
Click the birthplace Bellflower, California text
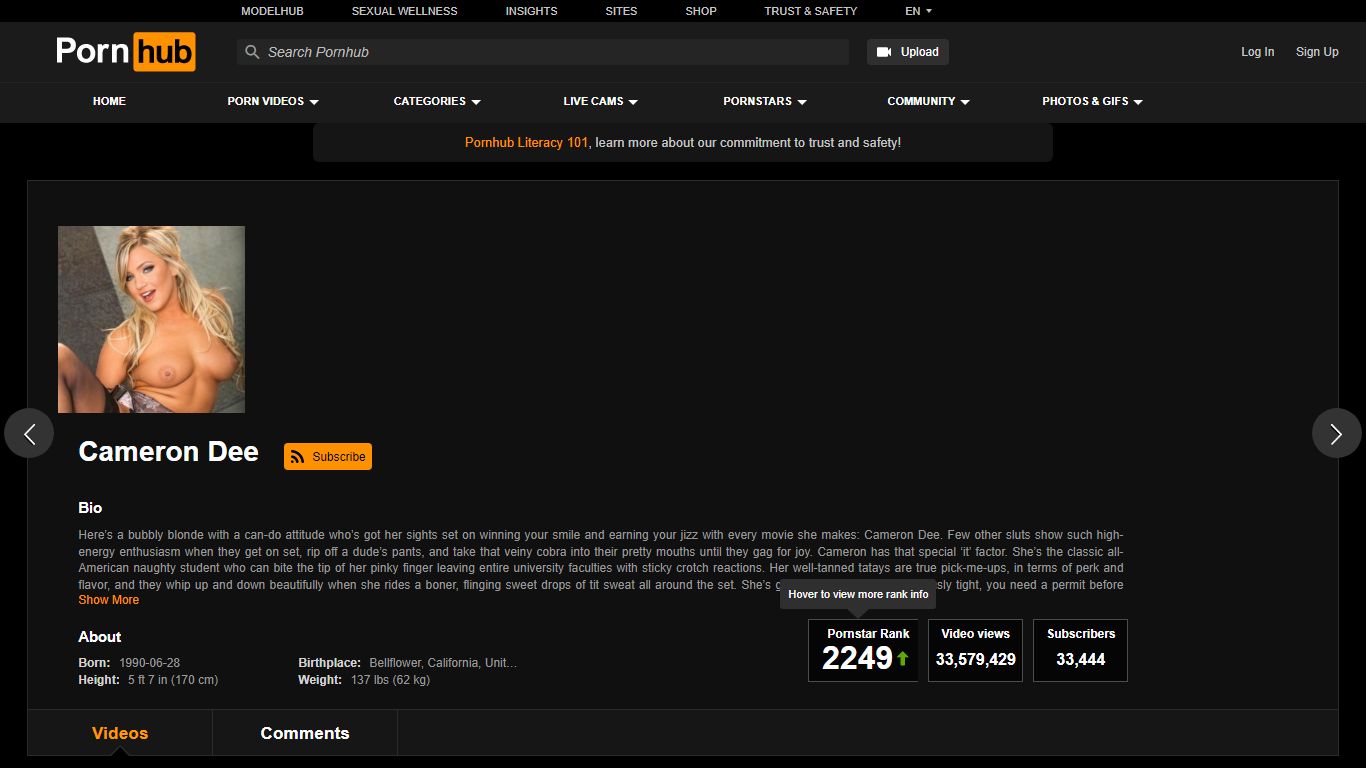443,663
